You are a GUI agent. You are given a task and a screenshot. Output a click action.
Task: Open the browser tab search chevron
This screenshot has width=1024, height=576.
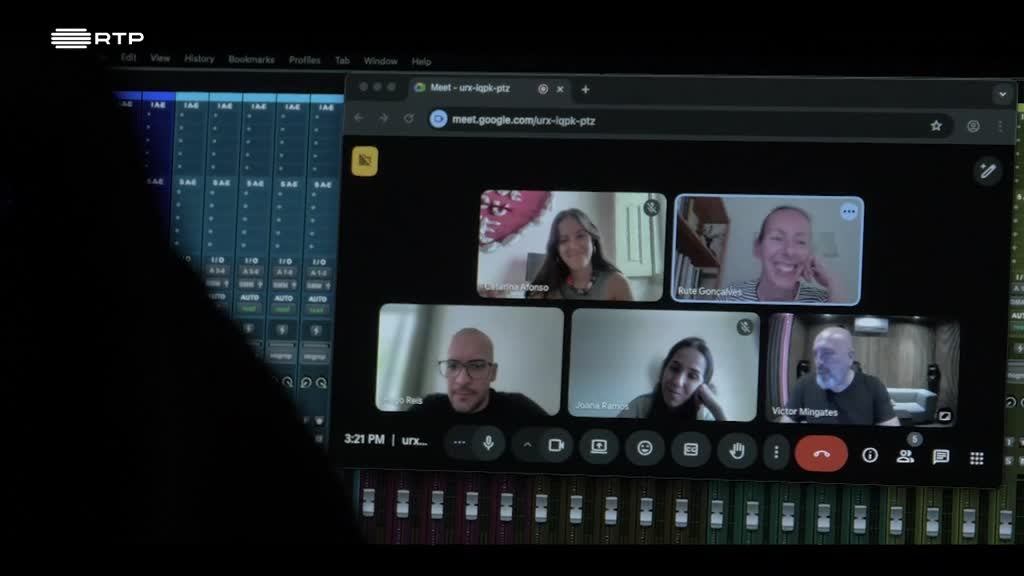1001,93
